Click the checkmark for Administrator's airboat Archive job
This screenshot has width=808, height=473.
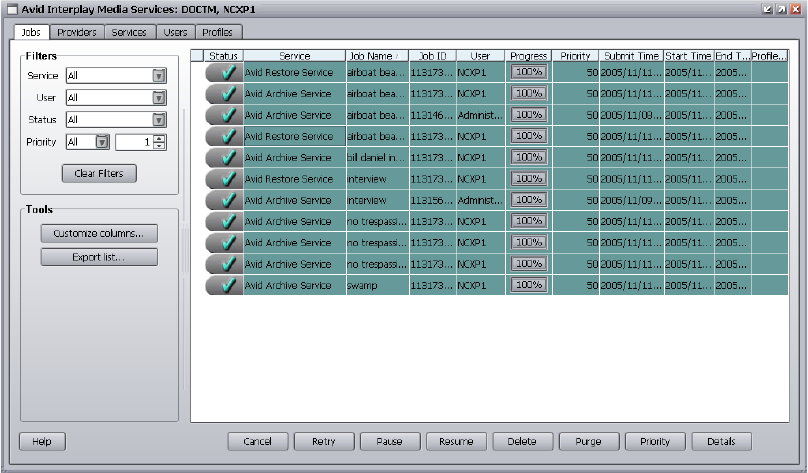point(228,115)
